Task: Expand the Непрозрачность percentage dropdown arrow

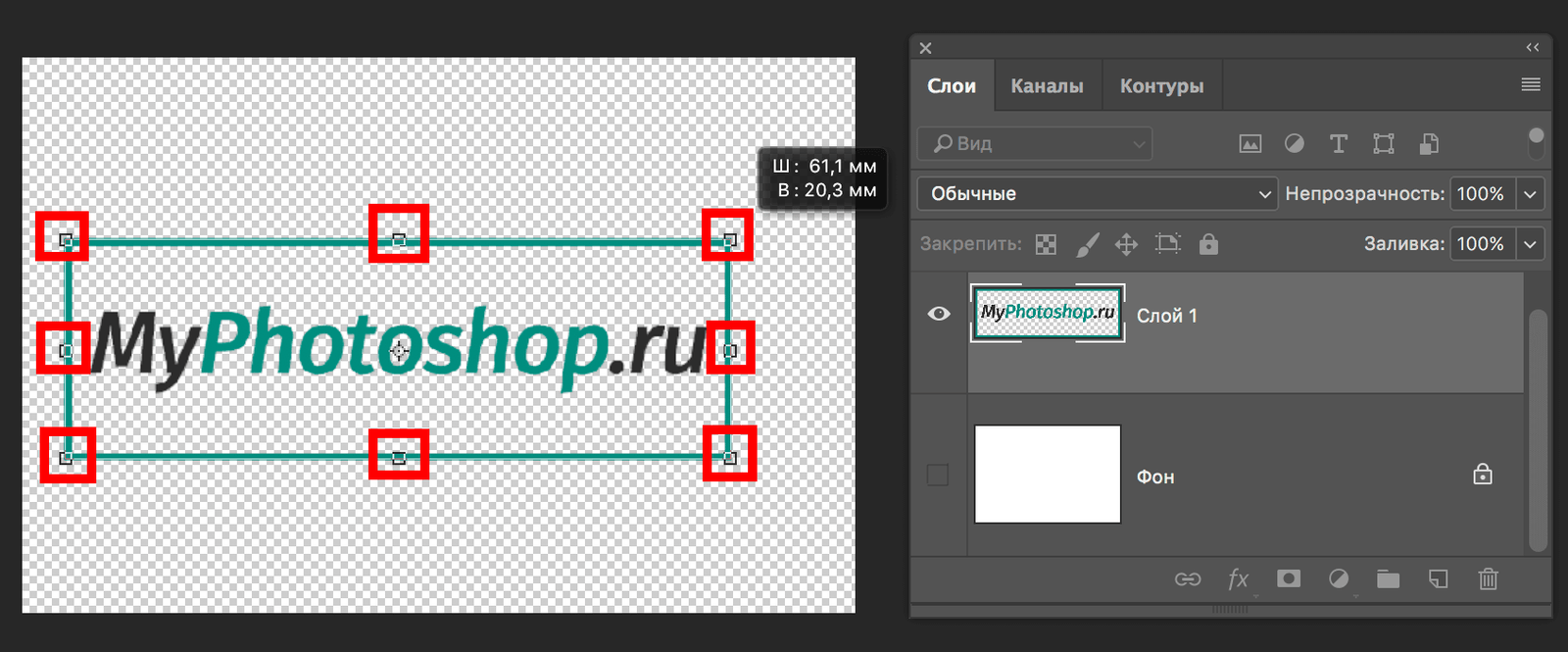Action: click(1531, 194)
